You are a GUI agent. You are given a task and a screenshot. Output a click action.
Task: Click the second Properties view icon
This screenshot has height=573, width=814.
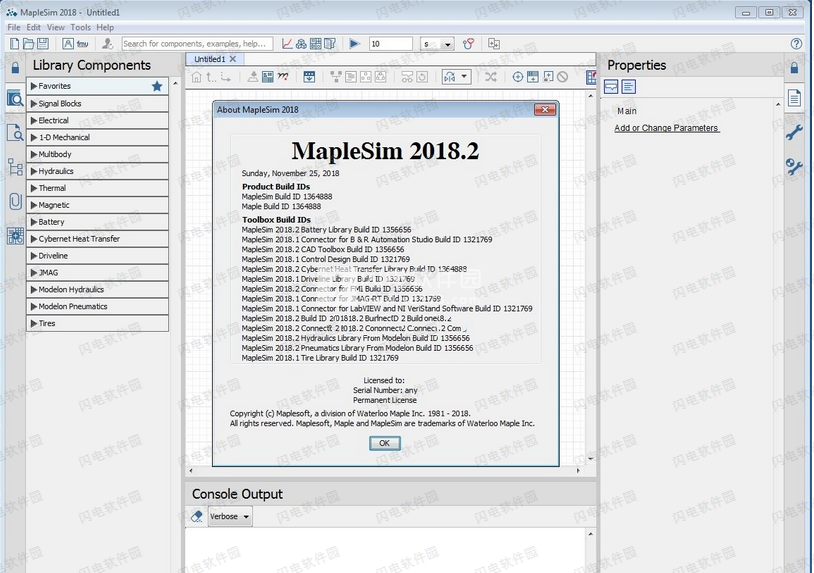(628, 87)
